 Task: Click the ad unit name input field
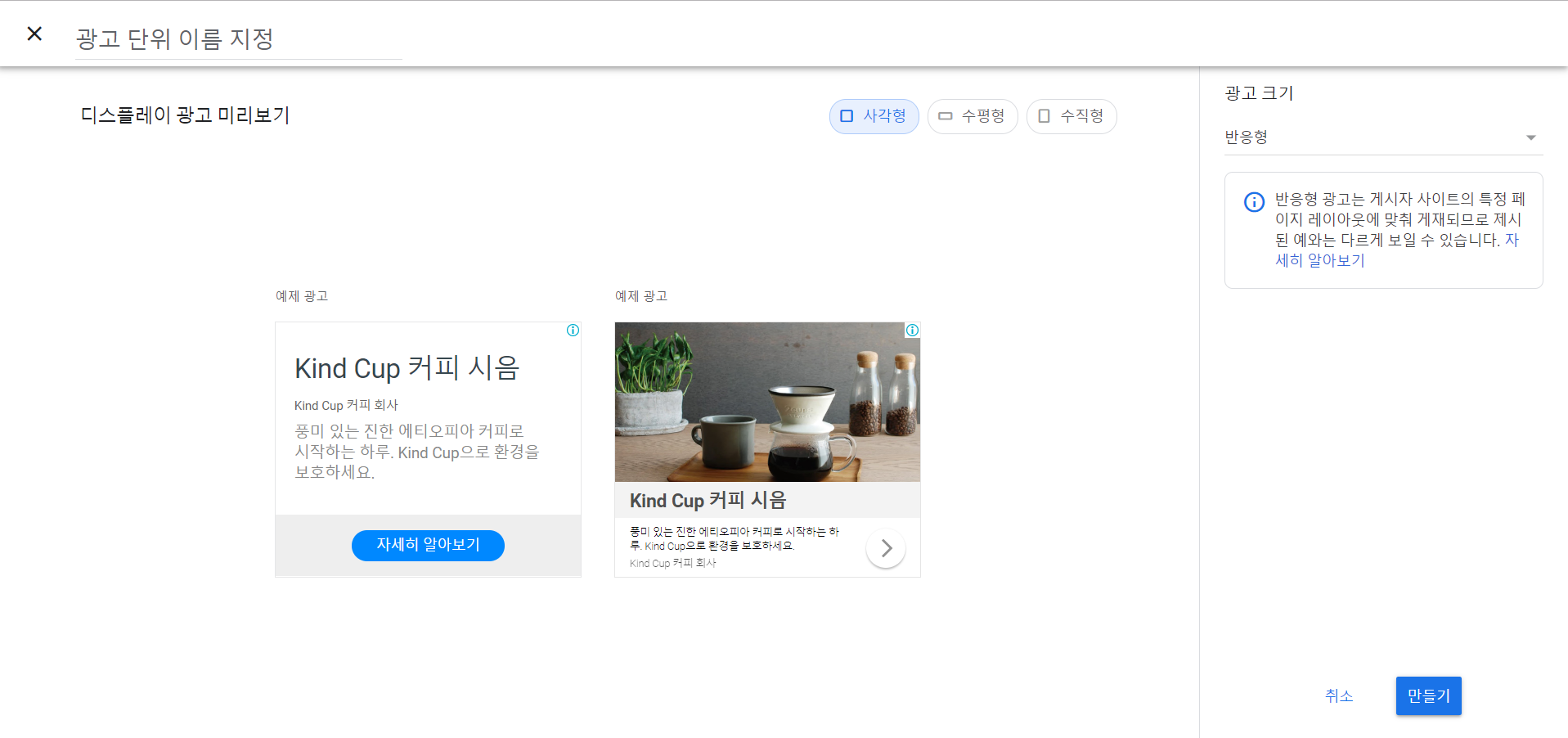238,38
